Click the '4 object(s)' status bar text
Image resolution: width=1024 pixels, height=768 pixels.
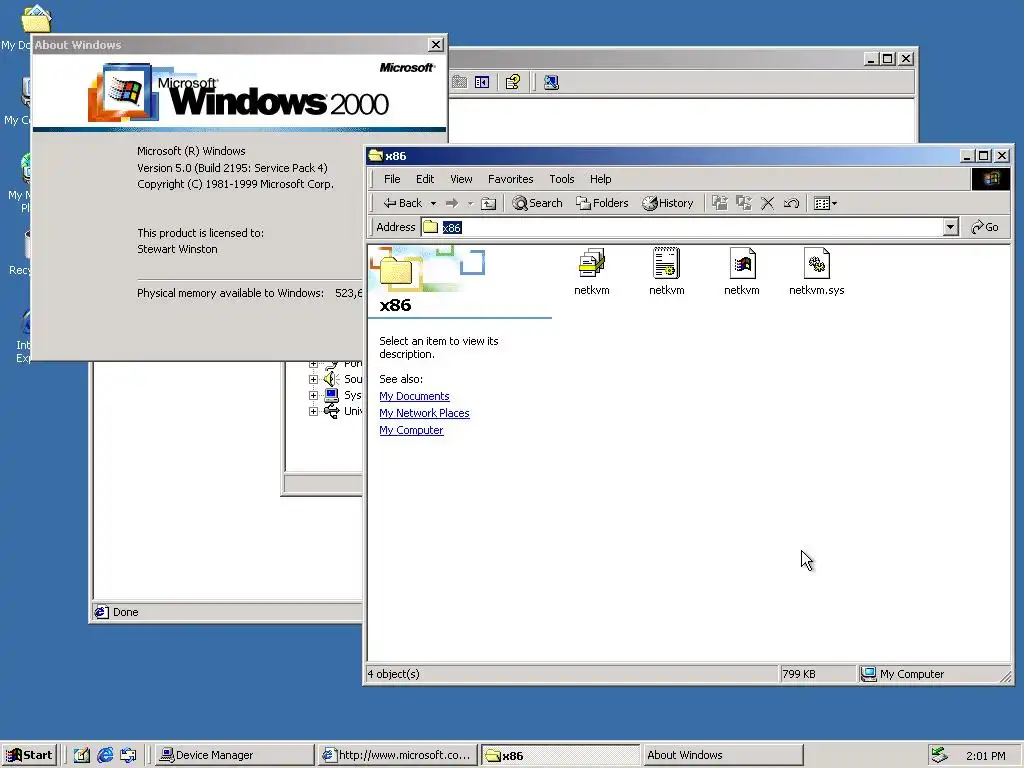click(x=393, y=674)
